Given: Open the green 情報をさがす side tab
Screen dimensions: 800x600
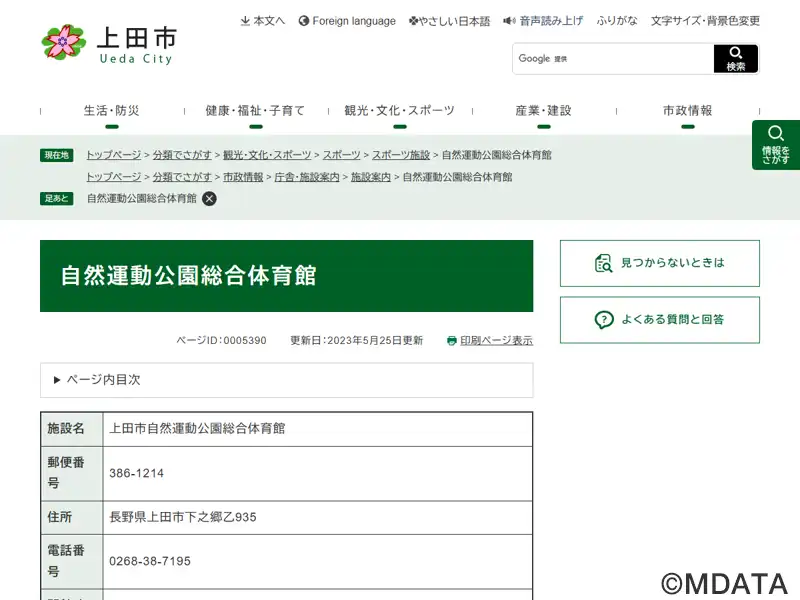Looking at the screenshot, I should click(775, 145).
